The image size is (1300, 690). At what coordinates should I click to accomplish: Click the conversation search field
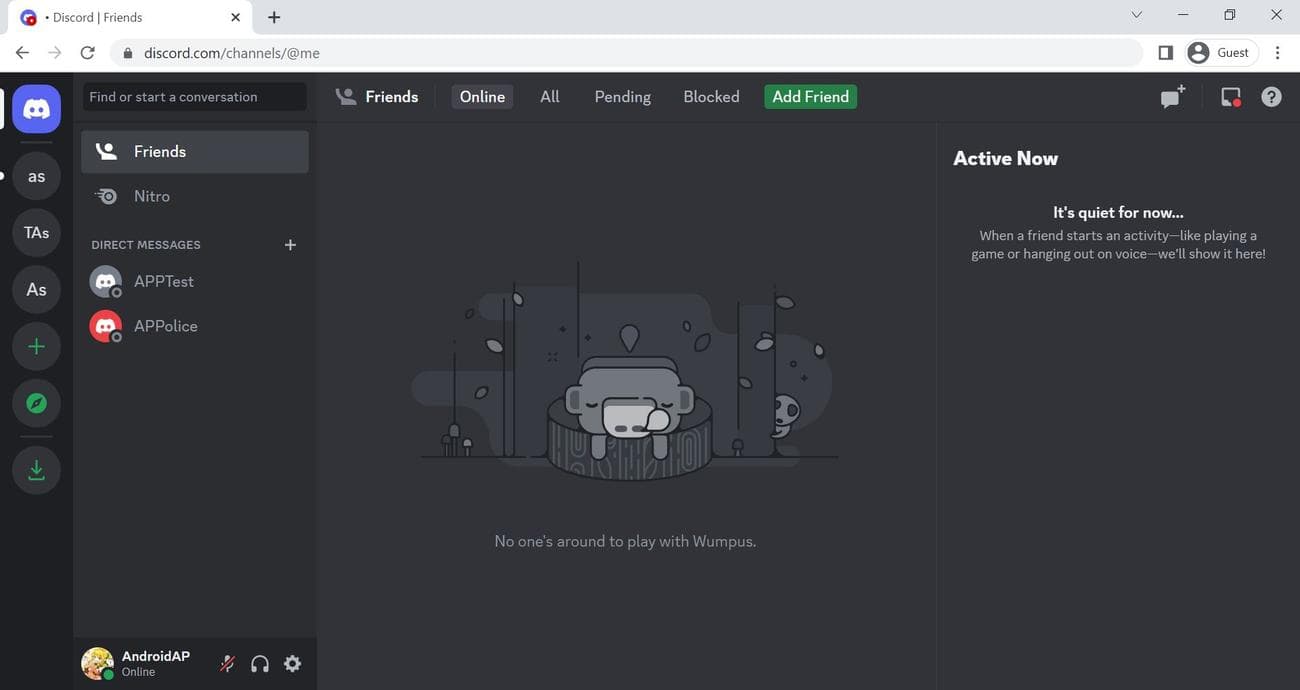click(x=194, y=96)
